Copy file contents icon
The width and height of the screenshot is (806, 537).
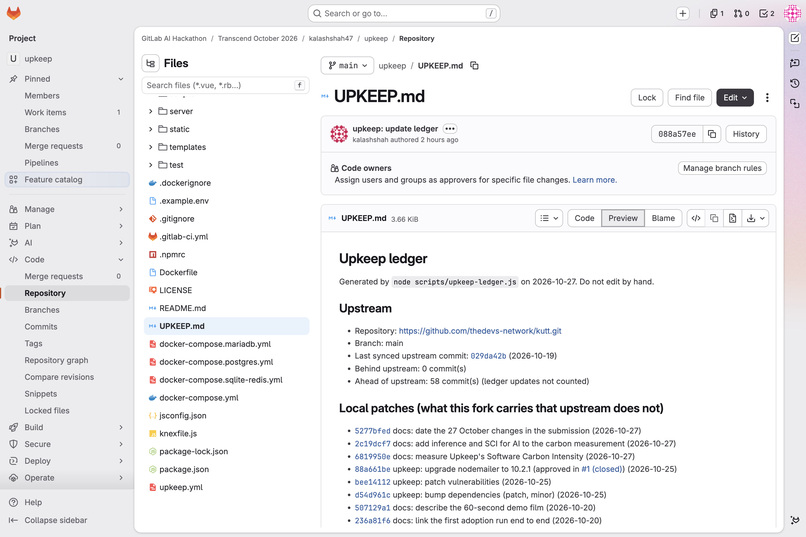714,218
